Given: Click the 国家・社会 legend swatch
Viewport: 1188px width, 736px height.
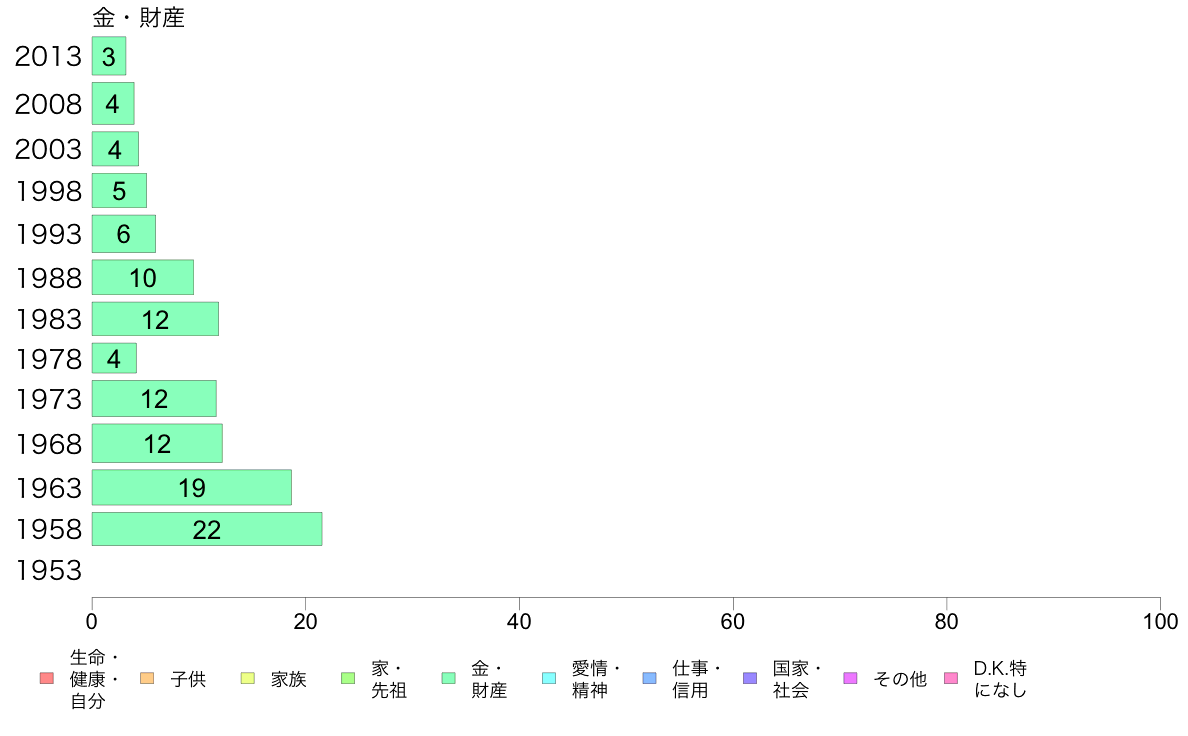Looking at the screenshot, I should (x=750, y=678).
